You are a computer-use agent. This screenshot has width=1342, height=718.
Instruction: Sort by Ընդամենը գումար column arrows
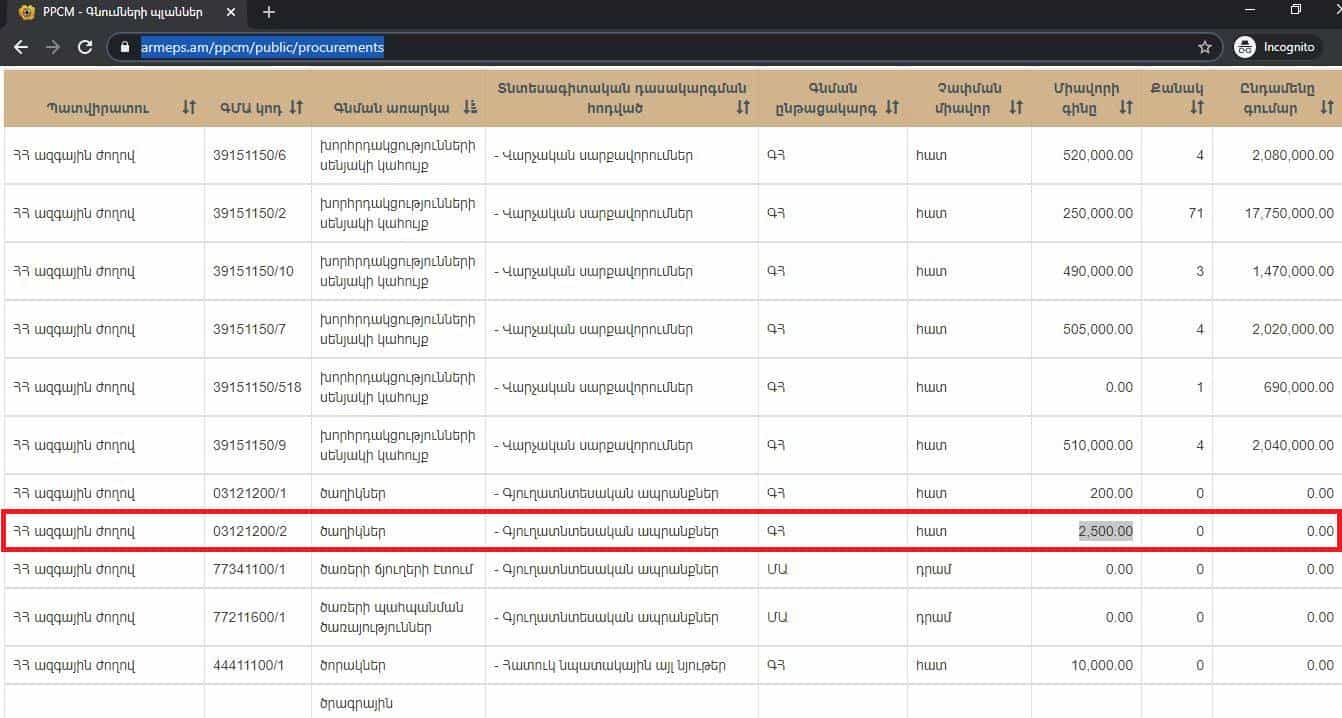(1327, 107)
